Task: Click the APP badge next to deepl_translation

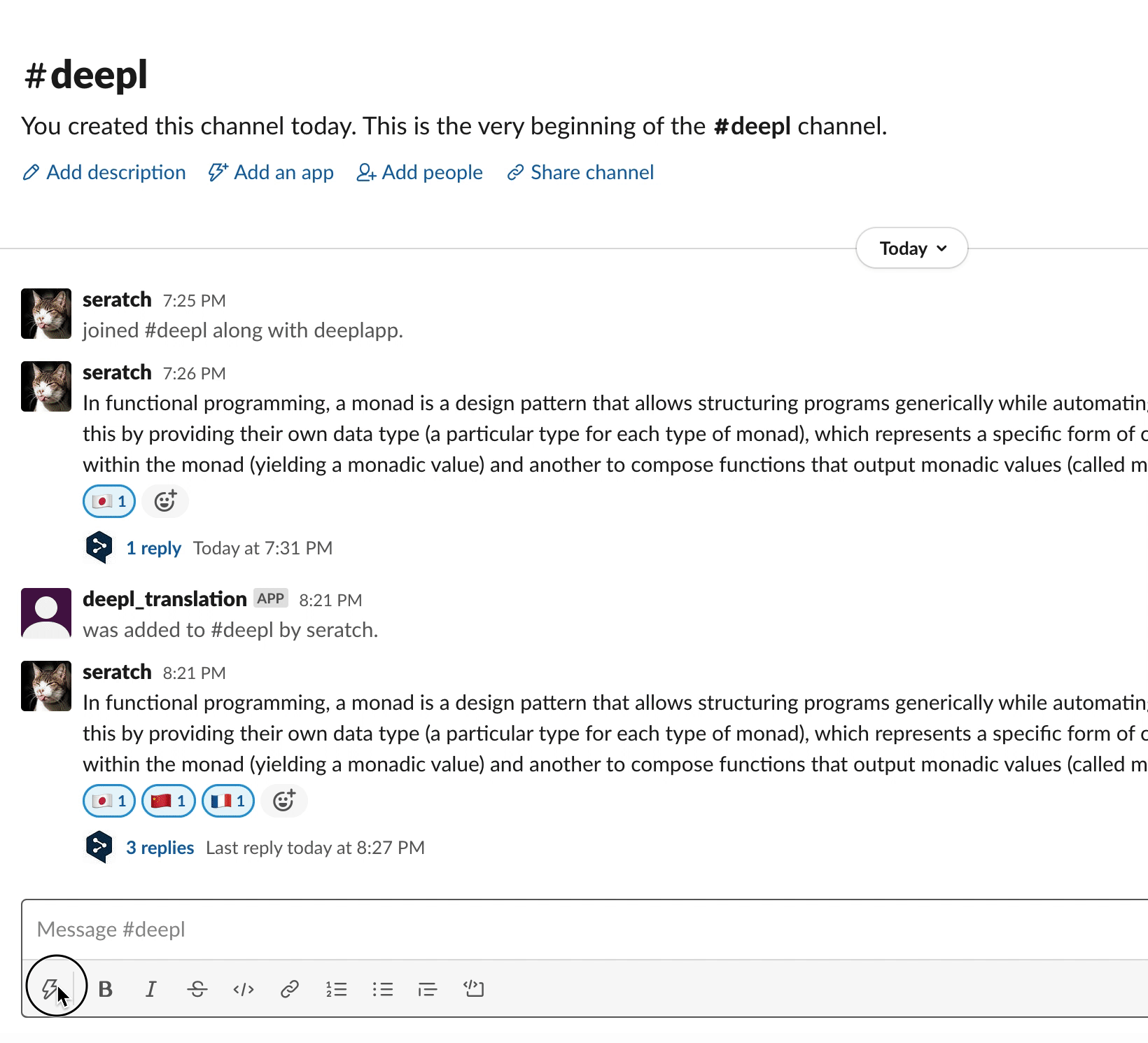Action: pyautogui.click(x=271, y=598)
